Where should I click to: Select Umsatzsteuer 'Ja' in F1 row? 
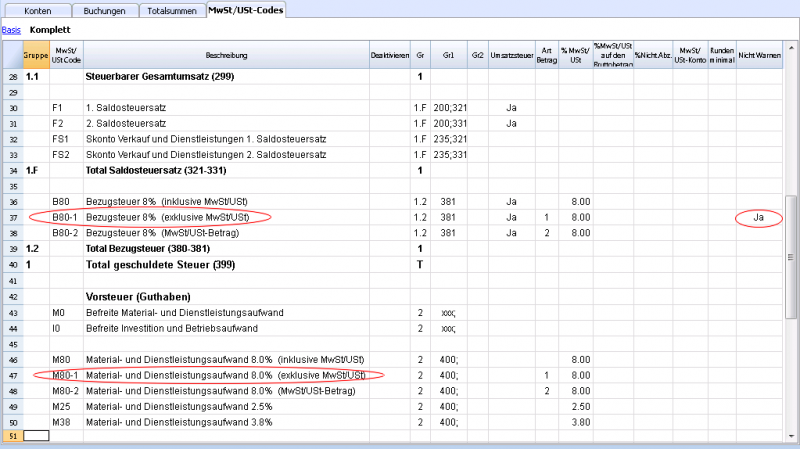pos(512,108)
